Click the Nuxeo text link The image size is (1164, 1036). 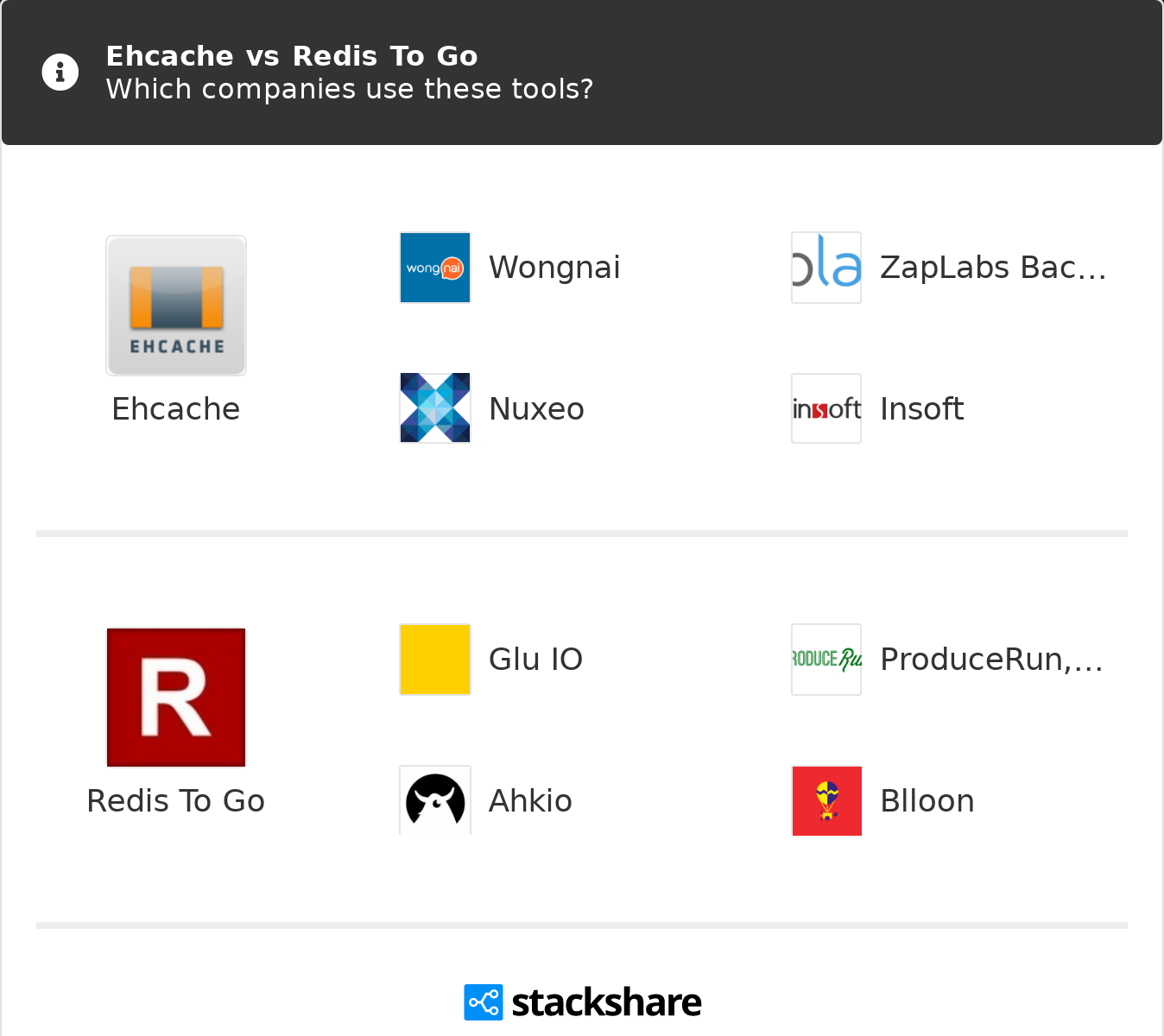pos(536,409)
